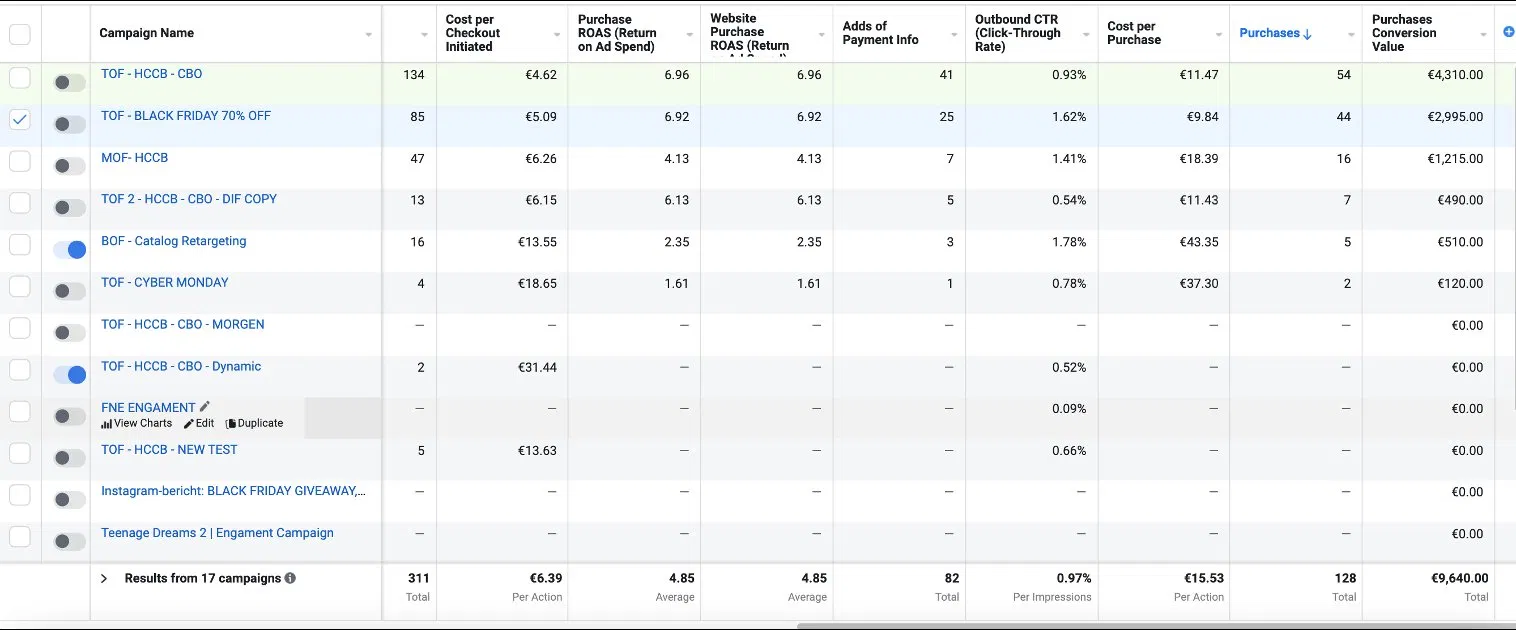
Task: Turn on the TOF - HCCB - CBO campaign toggle
Action: [69, 82]
